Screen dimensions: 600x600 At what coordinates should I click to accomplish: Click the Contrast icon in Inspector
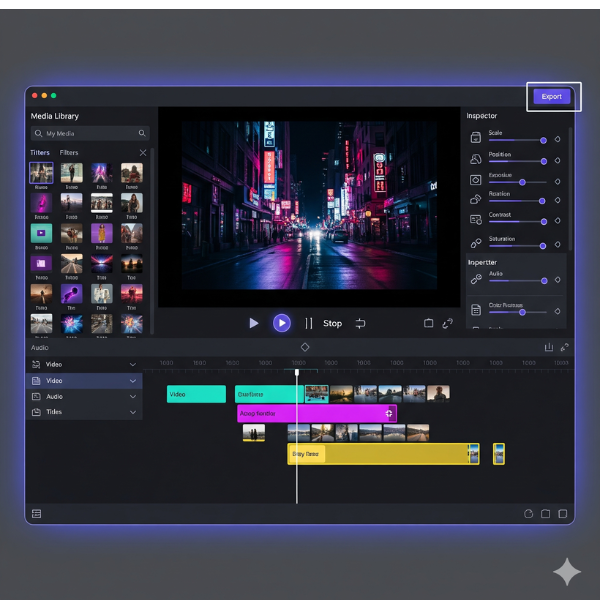(476, 220)
